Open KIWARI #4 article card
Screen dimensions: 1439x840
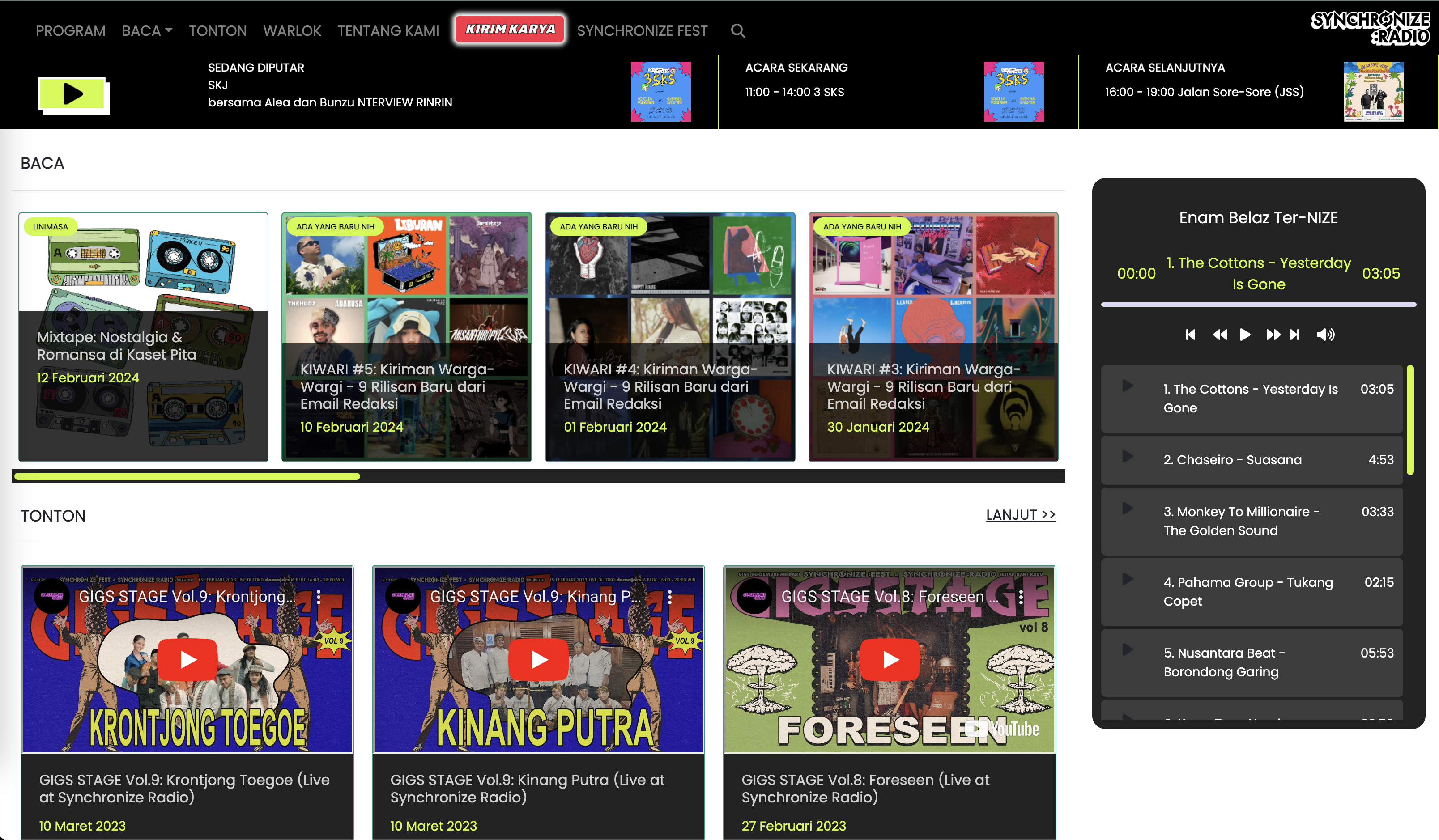[670, 337]
